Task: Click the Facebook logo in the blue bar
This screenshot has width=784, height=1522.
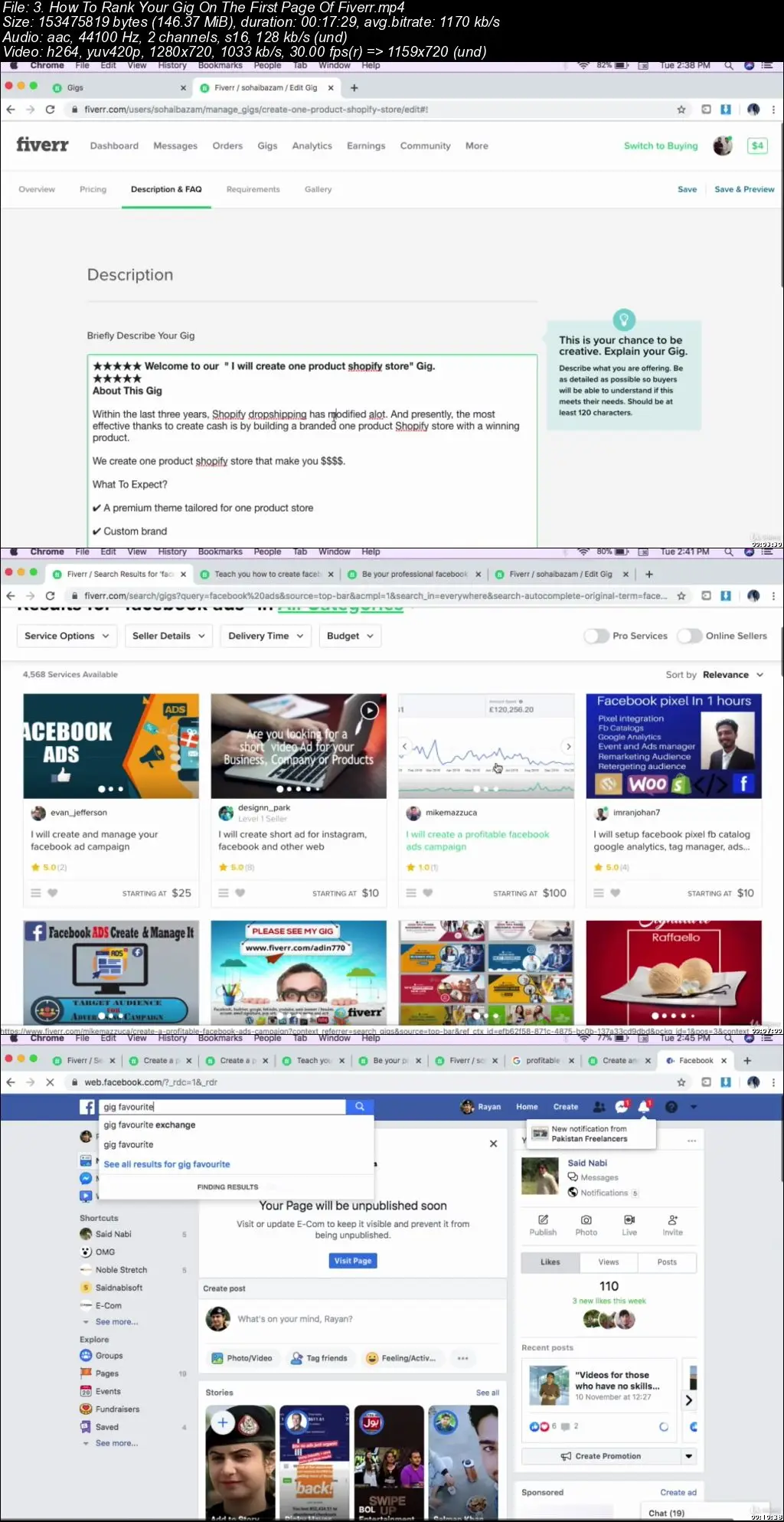Action: coord(87,1107)
